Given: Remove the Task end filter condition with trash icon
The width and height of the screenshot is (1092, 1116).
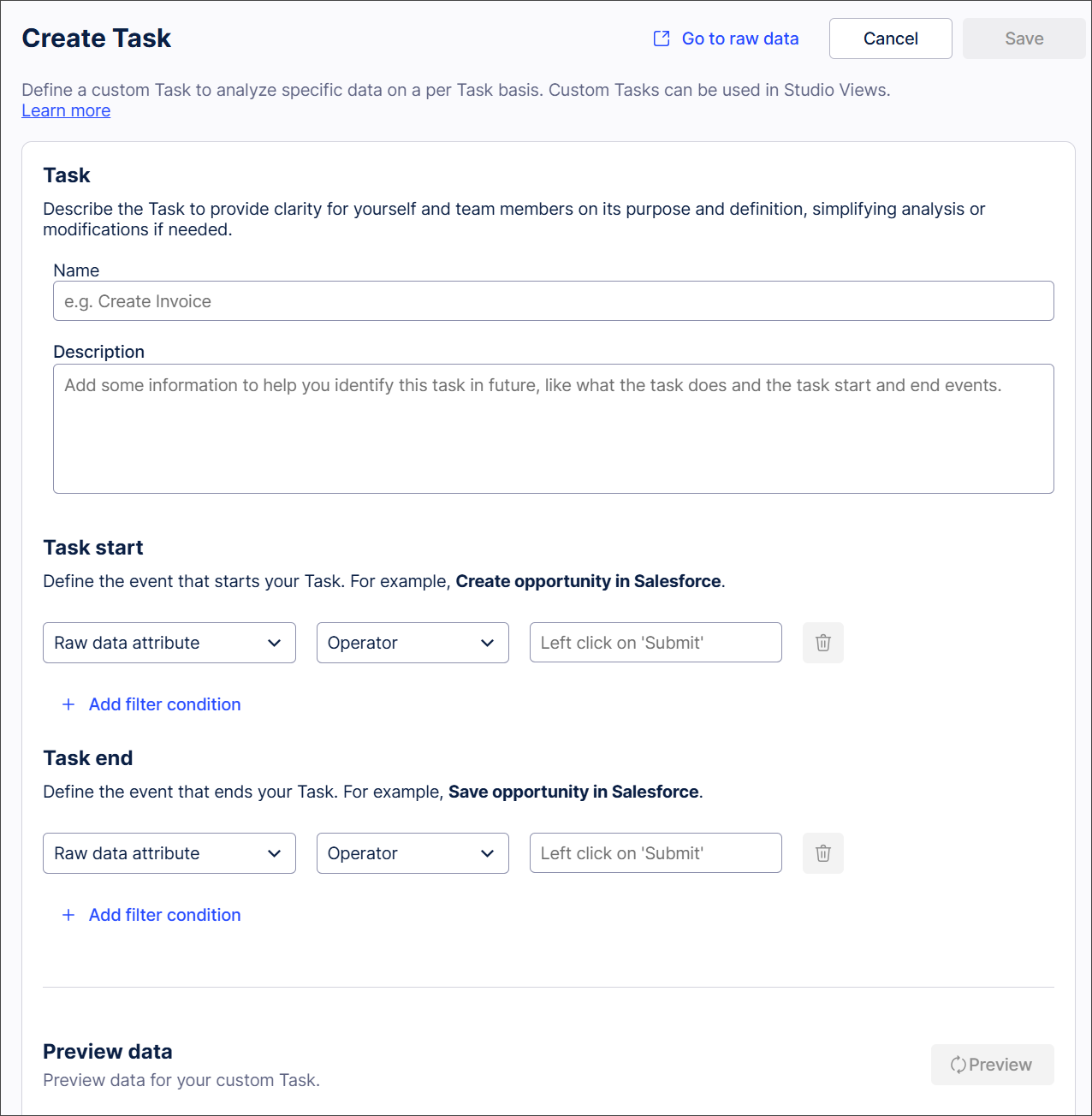Looking at the screenshot, I should click(822, 853).
